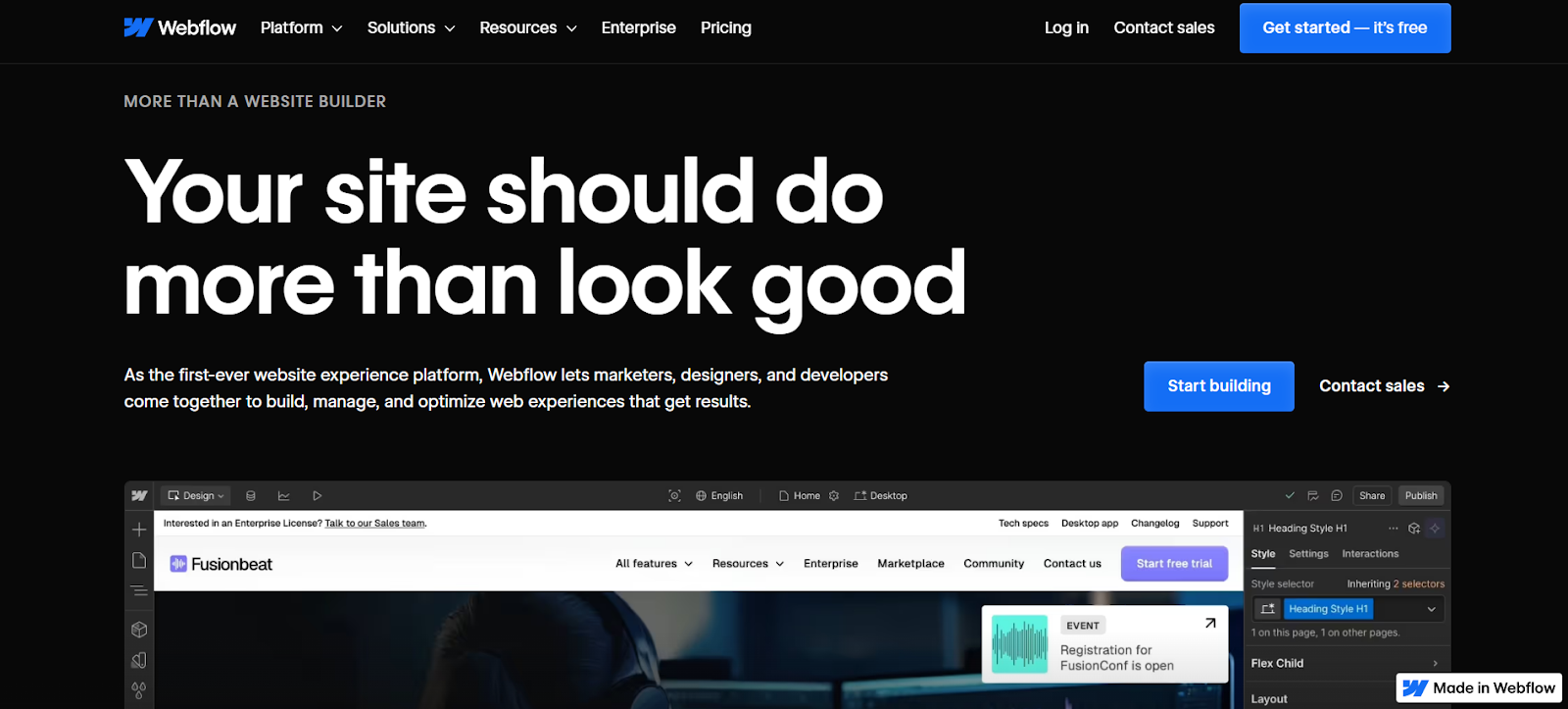
Task: Open the Changelog link
Action: click(1155, 524)
